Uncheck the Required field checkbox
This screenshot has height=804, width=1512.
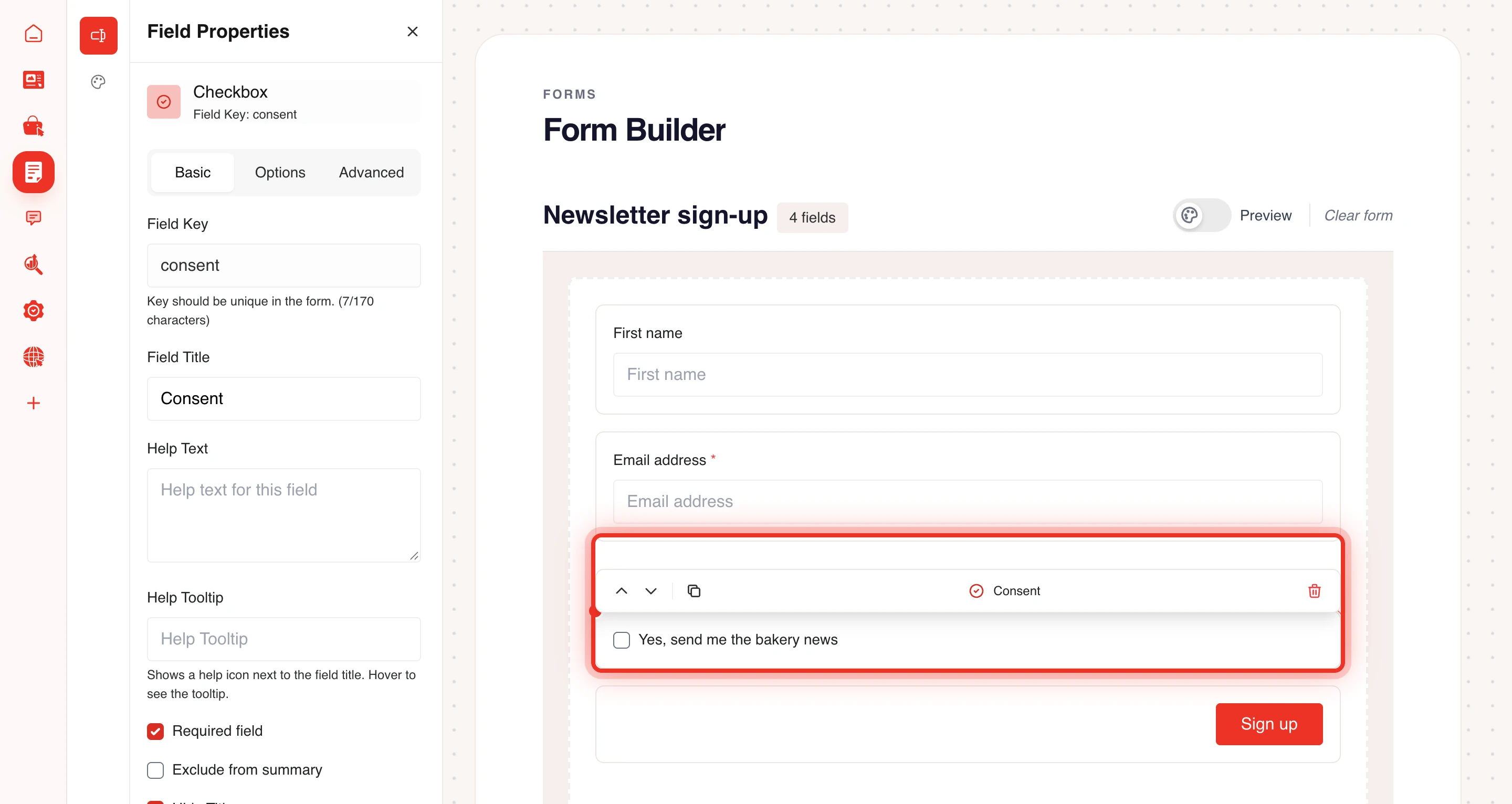(x=155, y=731)
